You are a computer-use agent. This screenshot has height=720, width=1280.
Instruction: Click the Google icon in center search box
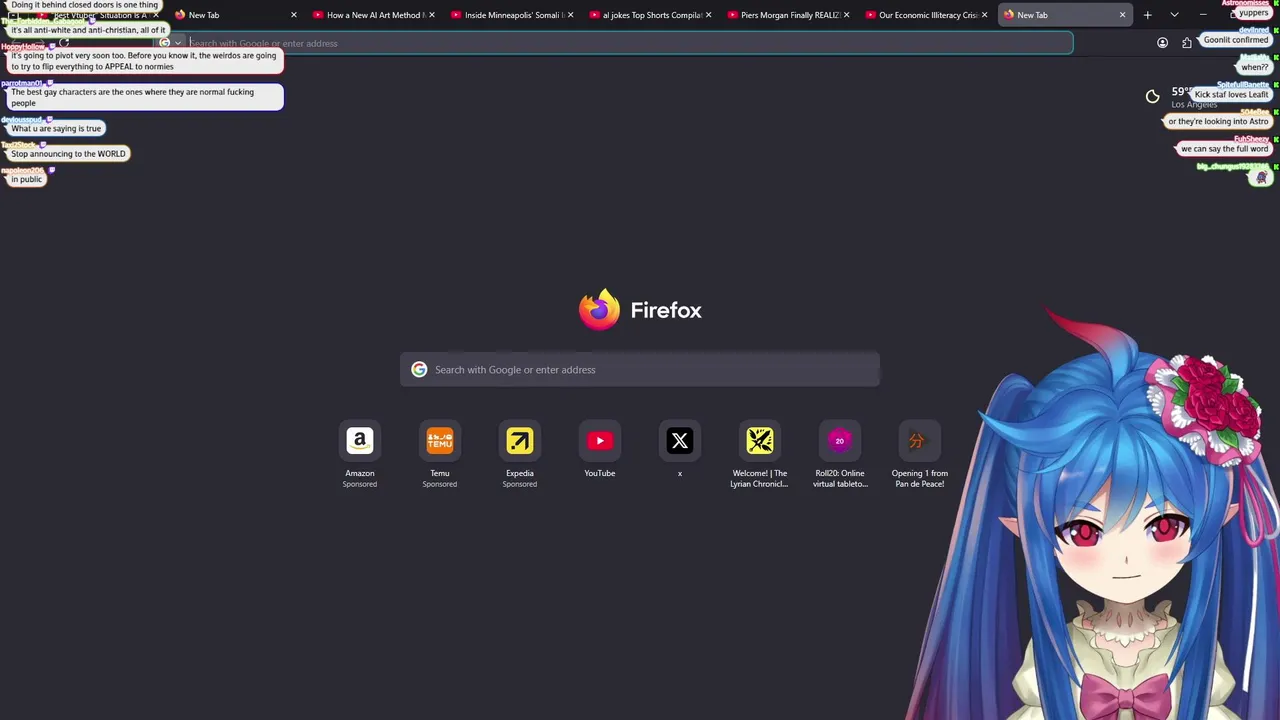419,370
